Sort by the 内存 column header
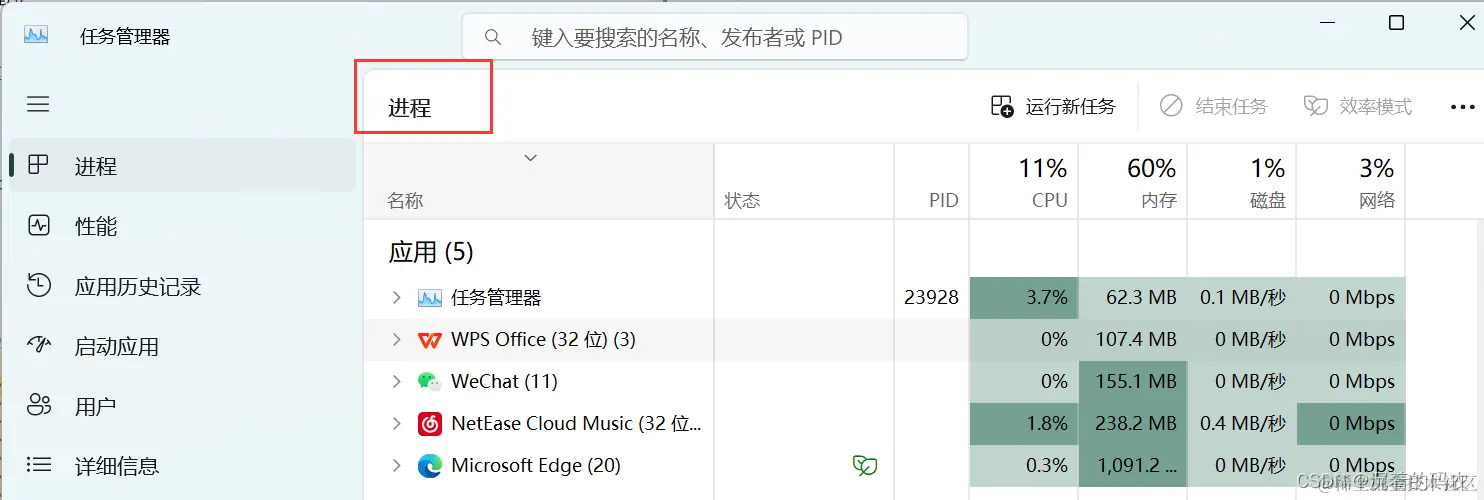 click(1133, 181)
